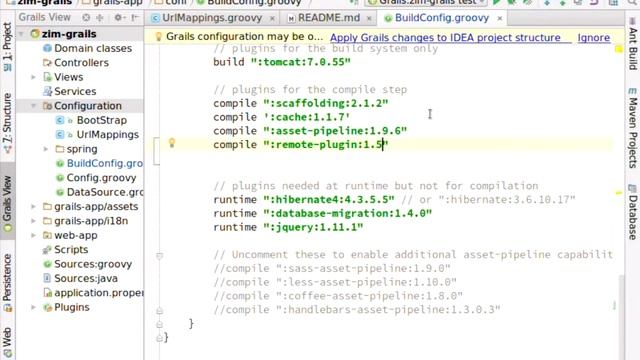The image size is (640, 360).
Task: Expand the Plugins node
Action: [x=34, y=307]
